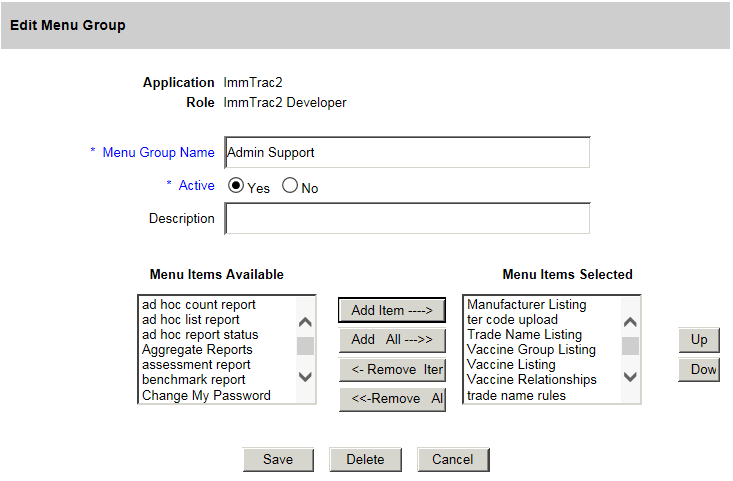Select the No radio button for Active
This screenshot has width=733, height=481.
coord(290,186)
